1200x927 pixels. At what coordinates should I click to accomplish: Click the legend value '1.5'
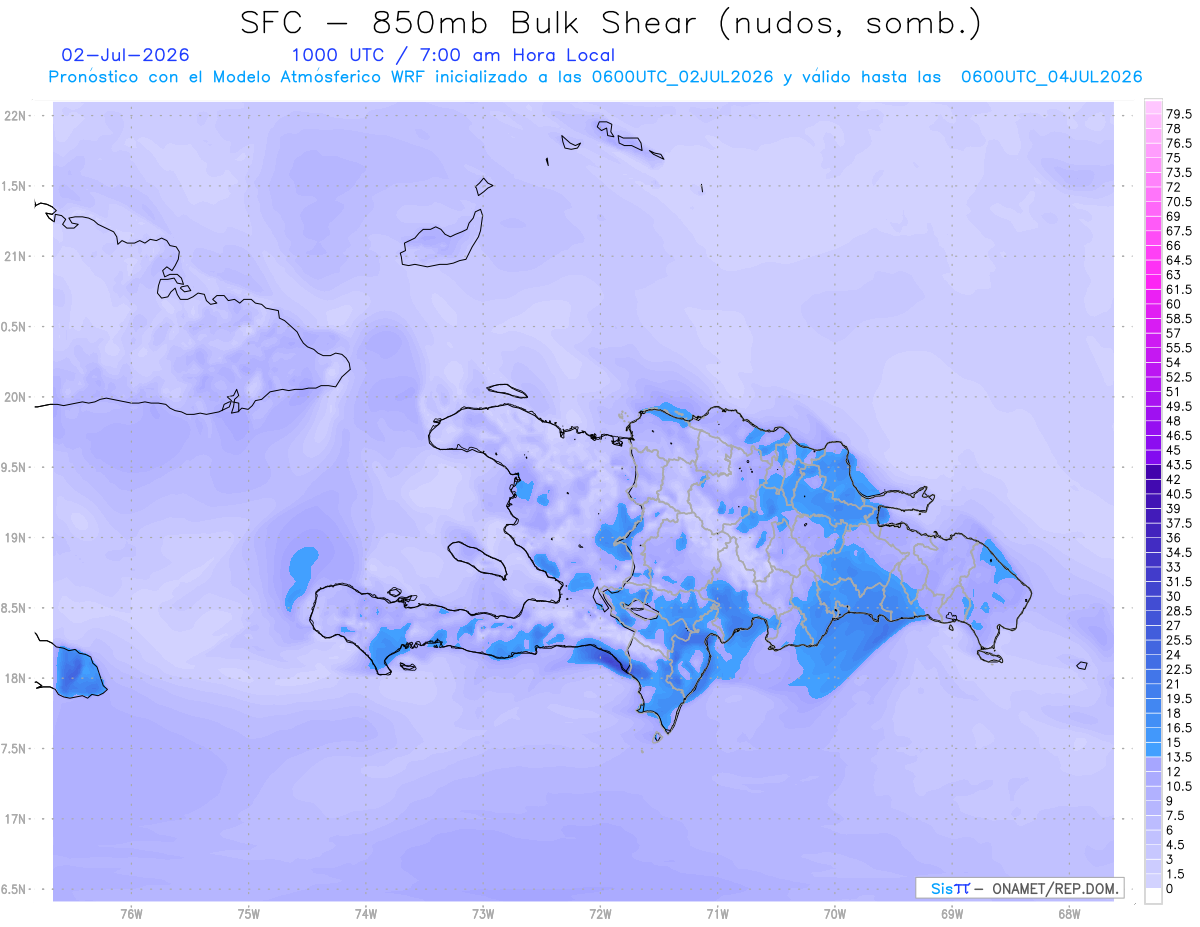pos(1176,874)
